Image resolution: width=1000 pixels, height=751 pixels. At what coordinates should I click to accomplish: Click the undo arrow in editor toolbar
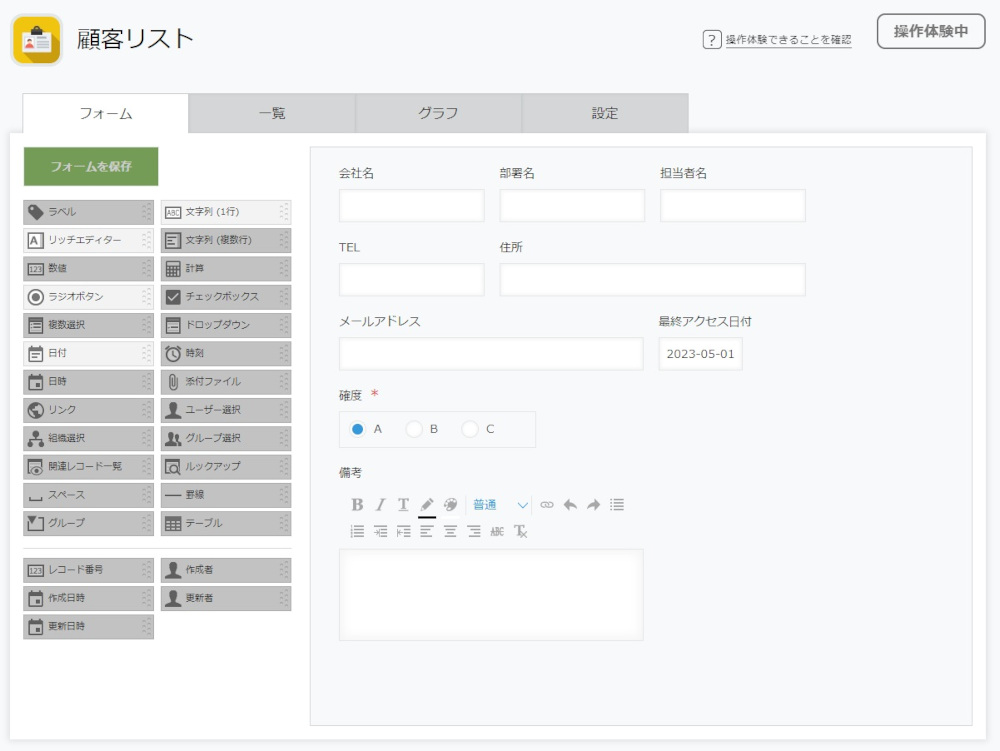tap(570, 505)
